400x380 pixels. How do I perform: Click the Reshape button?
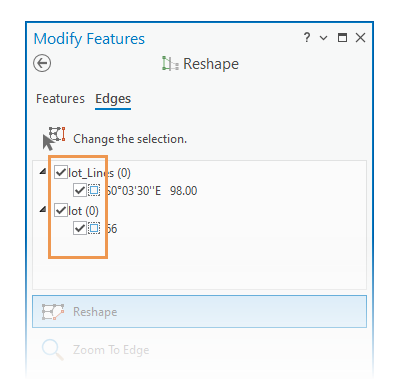pyautogui.click(x=199, y=312)
